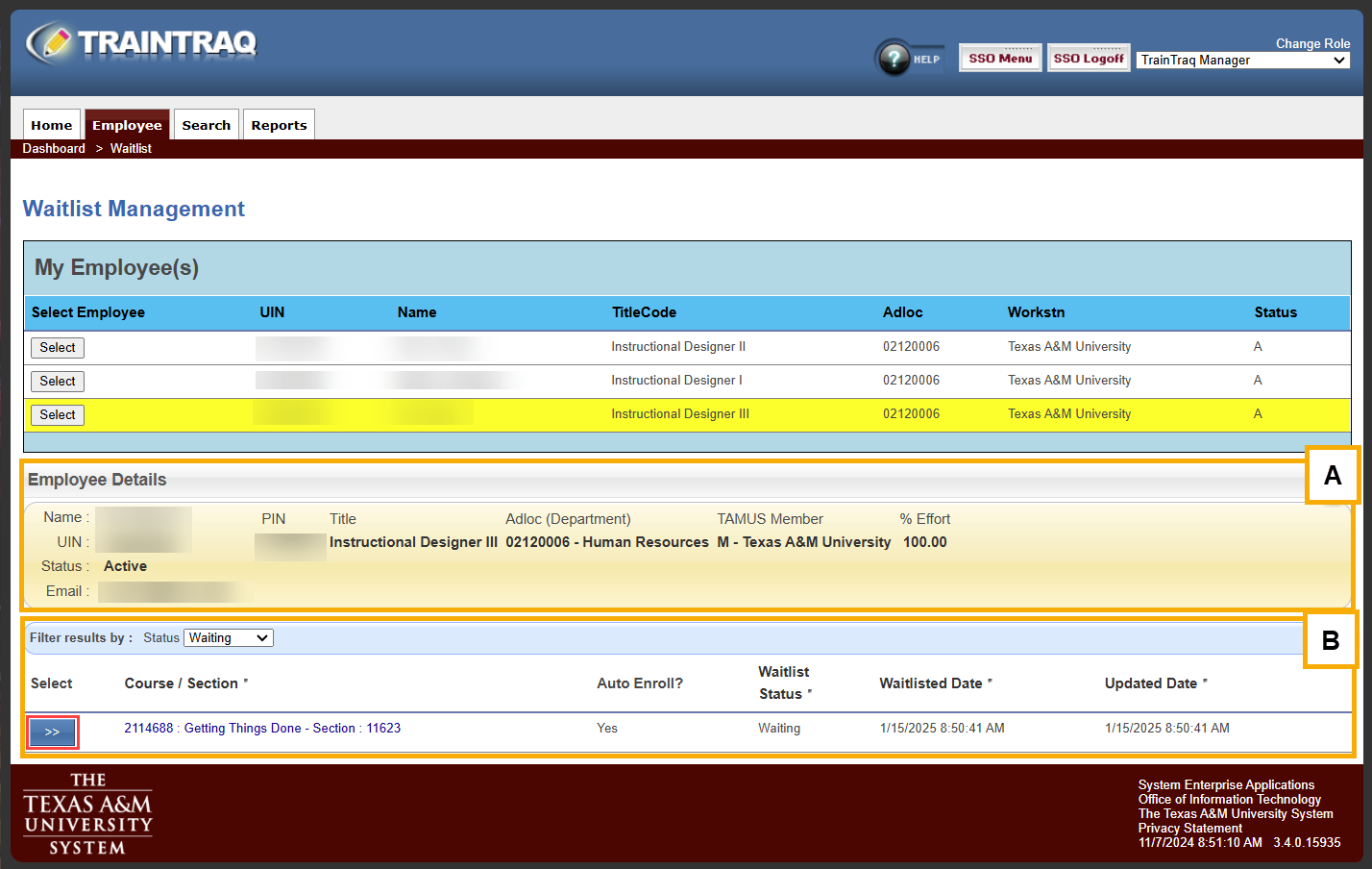Screen dimensions: 1372x869
Task: Sort by Updated Date column
Action: point(1150,683)
